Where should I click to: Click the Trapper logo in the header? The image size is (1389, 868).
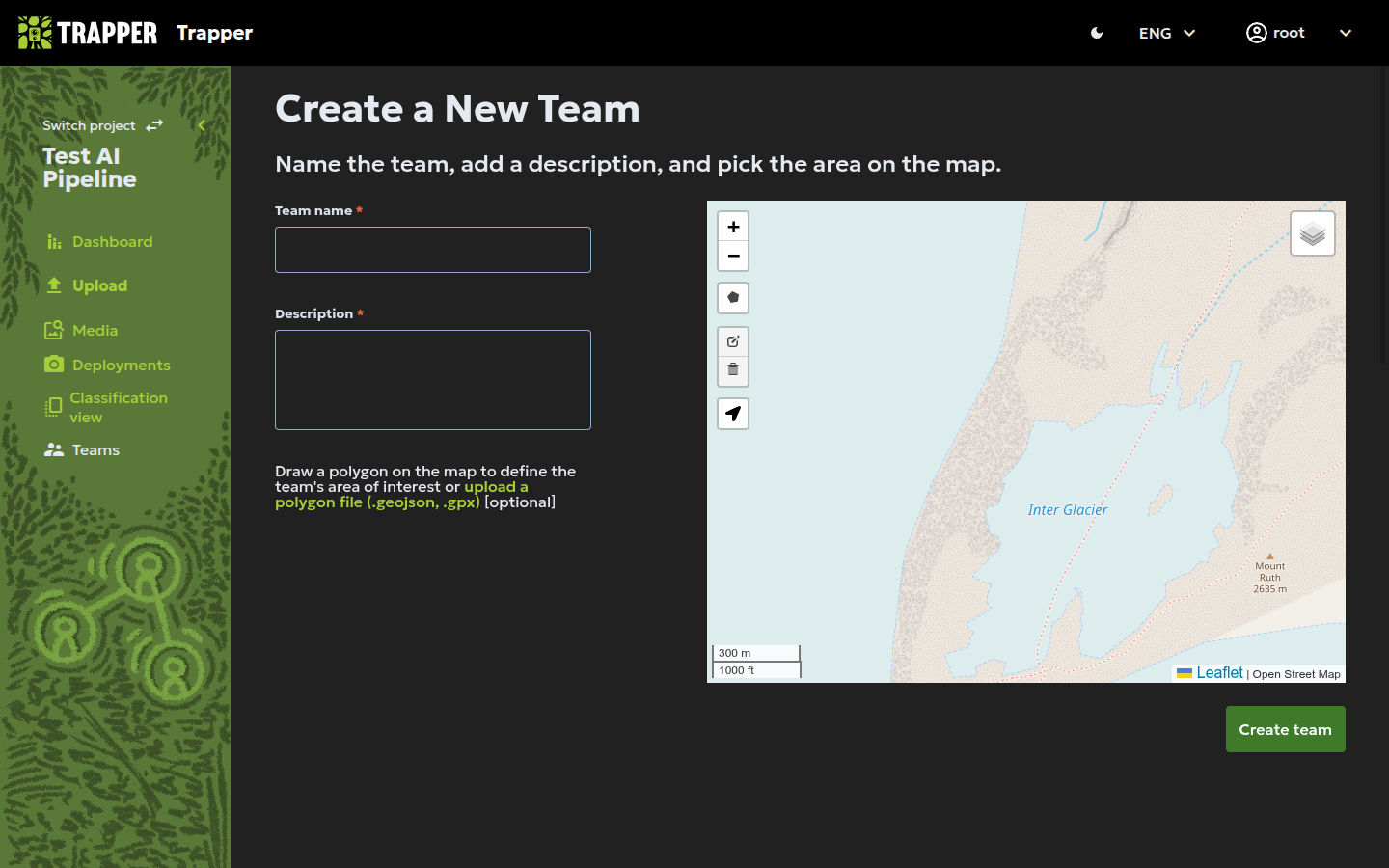(x=88, y=33)
